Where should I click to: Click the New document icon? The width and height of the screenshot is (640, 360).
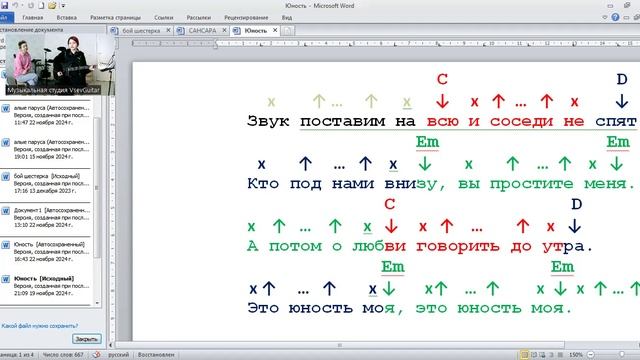[41, 6]
